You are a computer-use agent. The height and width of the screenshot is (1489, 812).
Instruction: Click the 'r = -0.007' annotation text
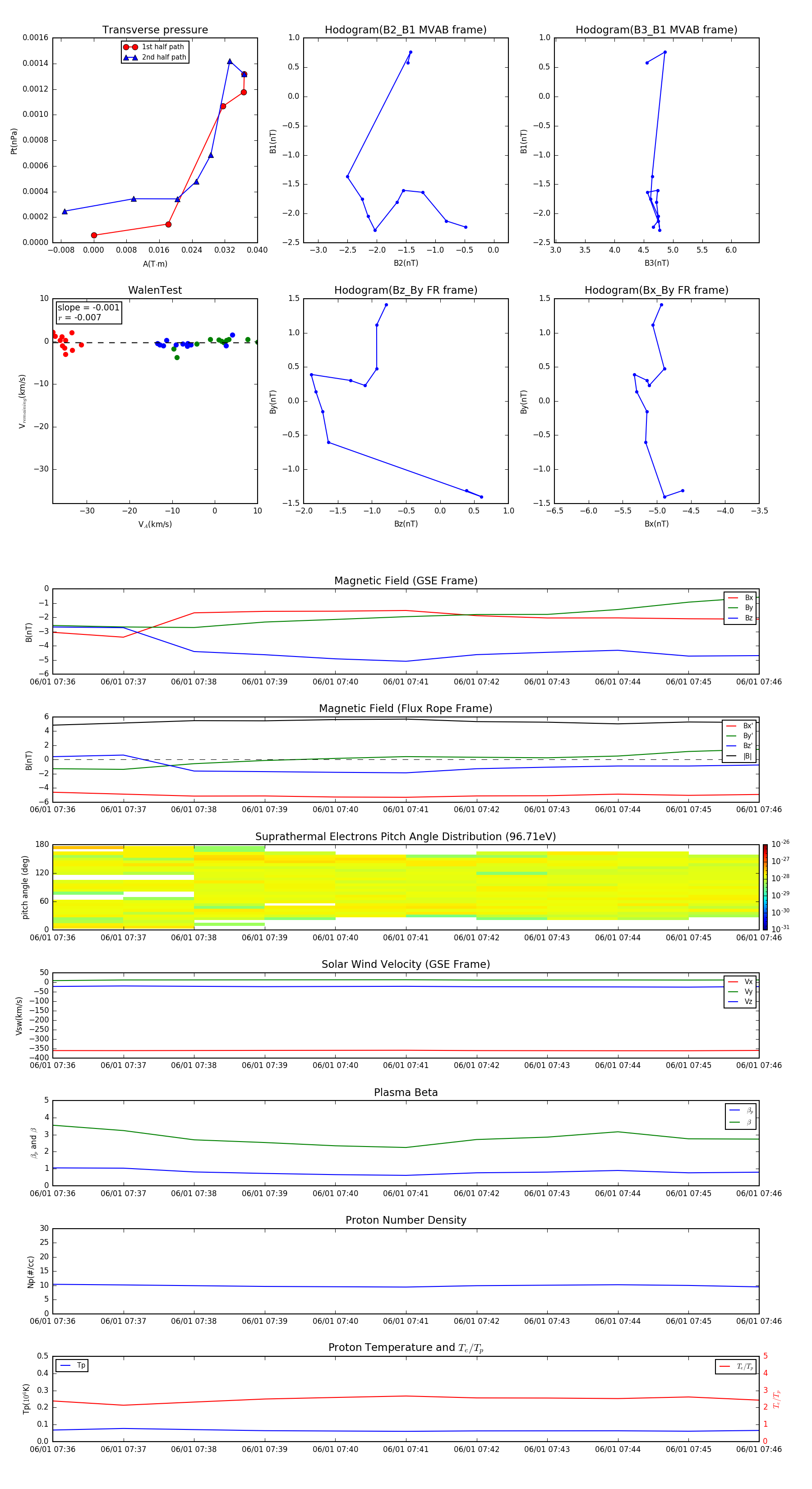coord(80,317)
